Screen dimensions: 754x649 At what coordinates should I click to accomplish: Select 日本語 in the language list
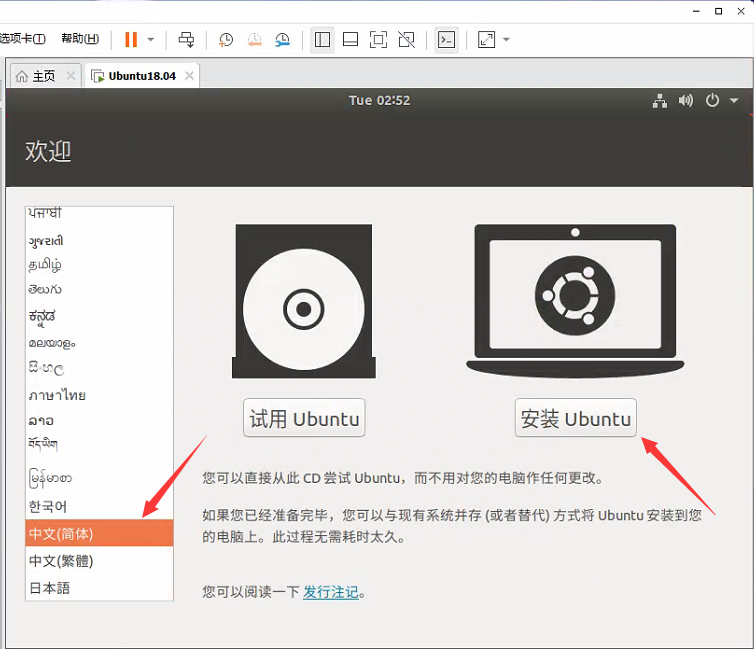tap(99, 587)
